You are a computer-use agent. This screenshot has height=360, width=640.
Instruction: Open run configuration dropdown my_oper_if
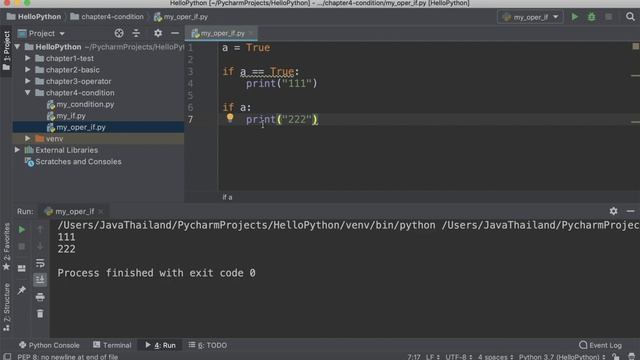click(530, 17)
